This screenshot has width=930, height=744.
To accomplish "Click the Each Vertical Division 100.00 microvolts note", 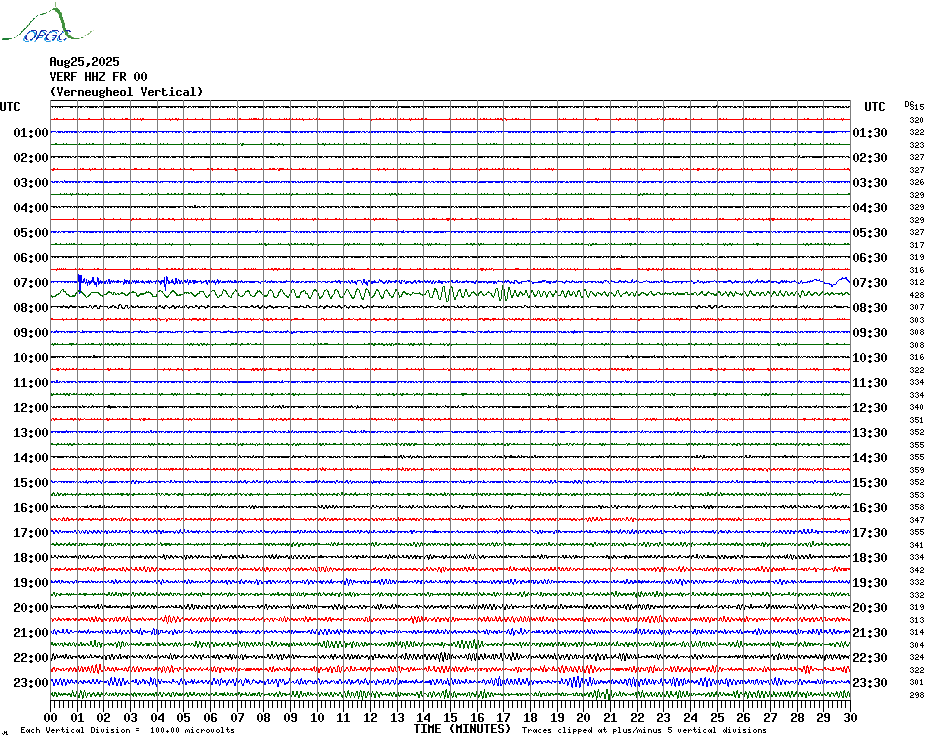I will coord(128,730).
